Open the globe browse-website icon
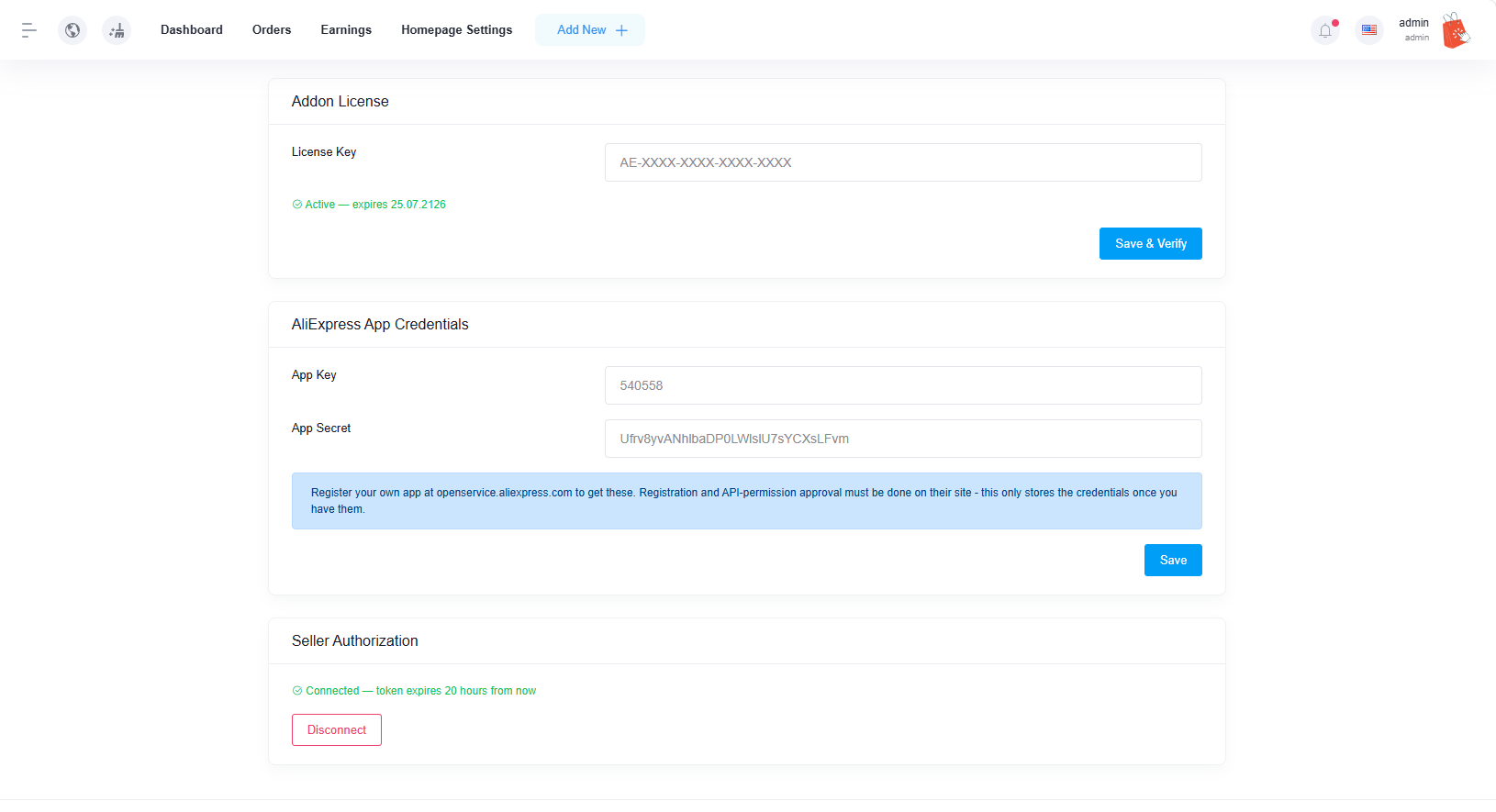The image size is (1496, 812). [73, 30]
